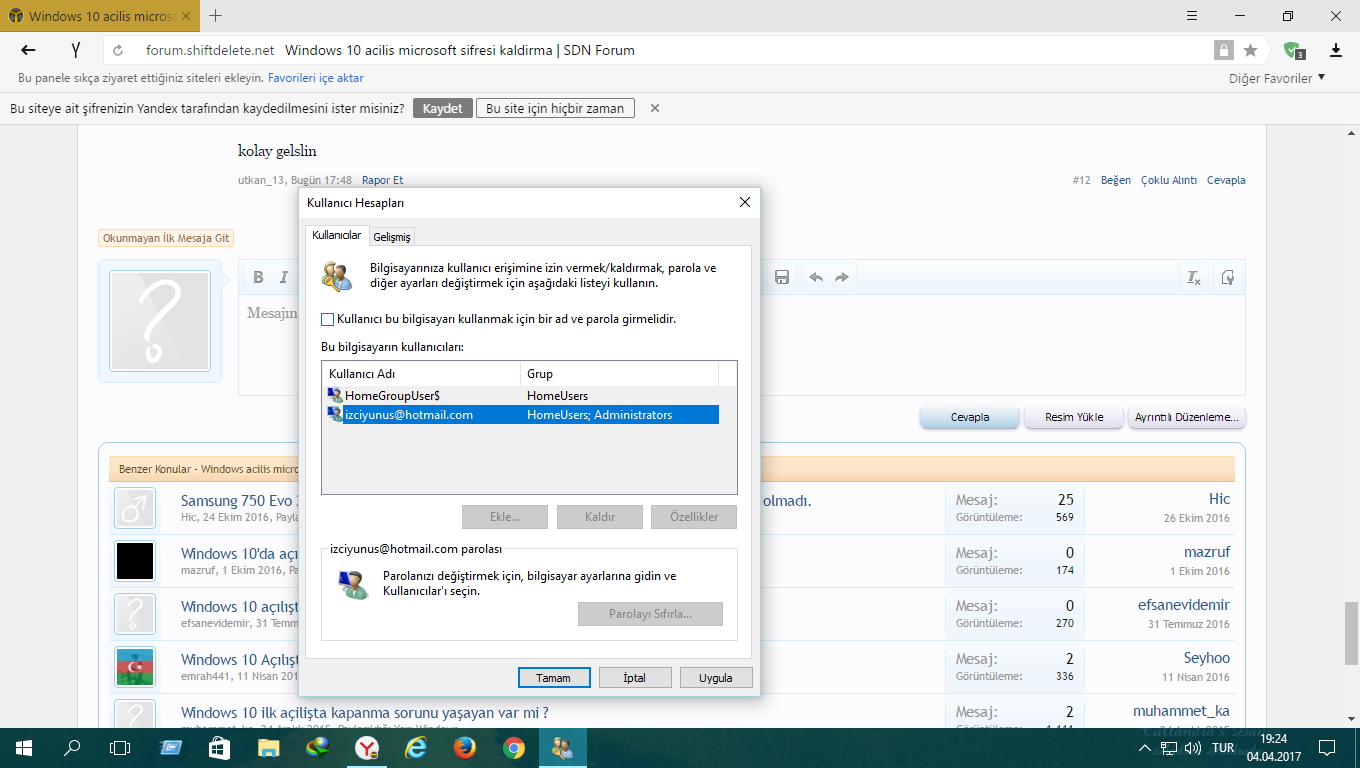Open Internet Explorer from taskbar
The image size is (1360, 768).
(416, 747)
